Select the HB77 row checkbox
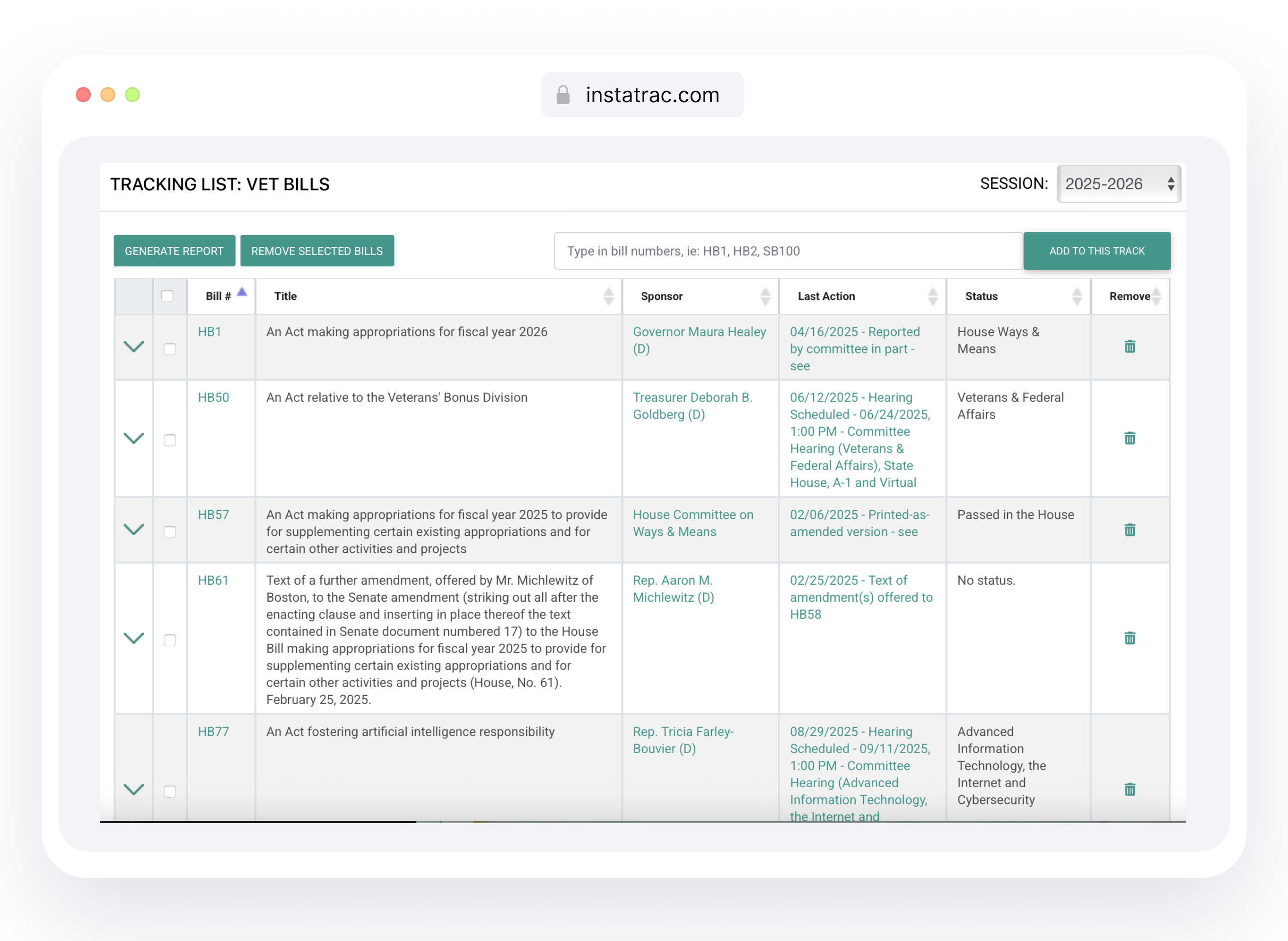Image resolution: width=1288 pixels, height=941 pixels. pyautogui.click(x=170, y=791)
